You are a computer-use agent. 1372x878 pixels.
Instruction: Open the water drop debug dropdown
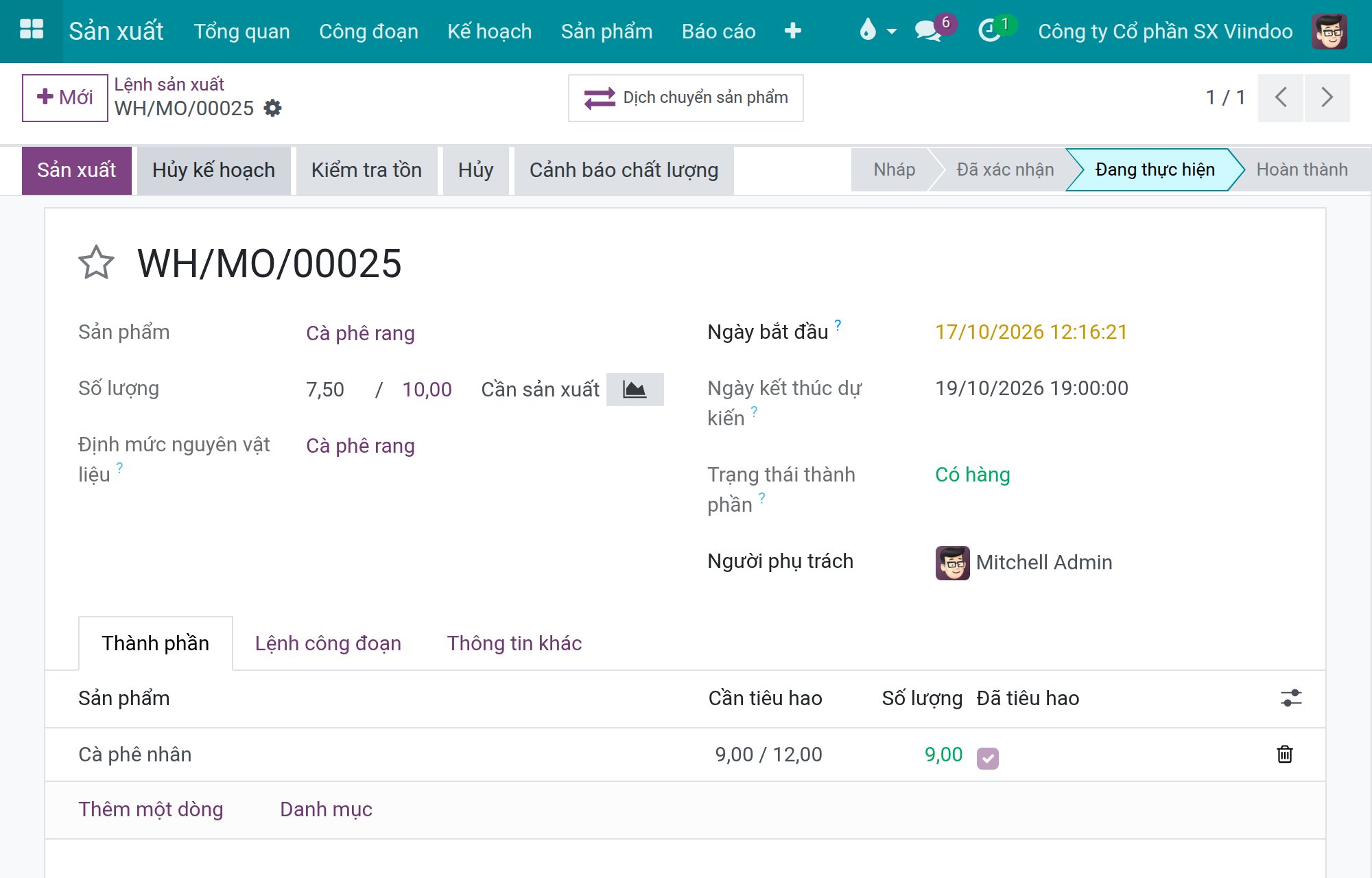pyautogui.click(x=877, y=31)
